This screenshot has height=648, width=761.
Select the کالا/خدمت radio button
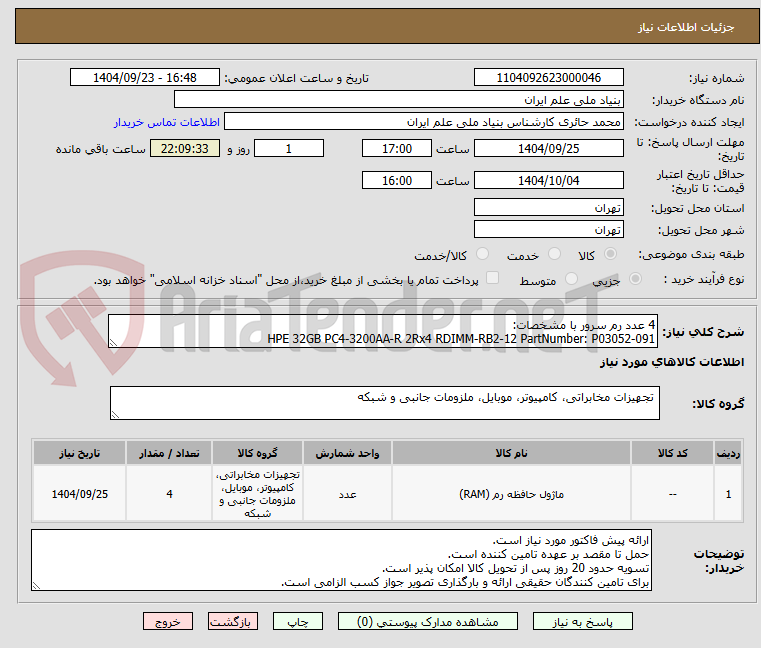482,254
